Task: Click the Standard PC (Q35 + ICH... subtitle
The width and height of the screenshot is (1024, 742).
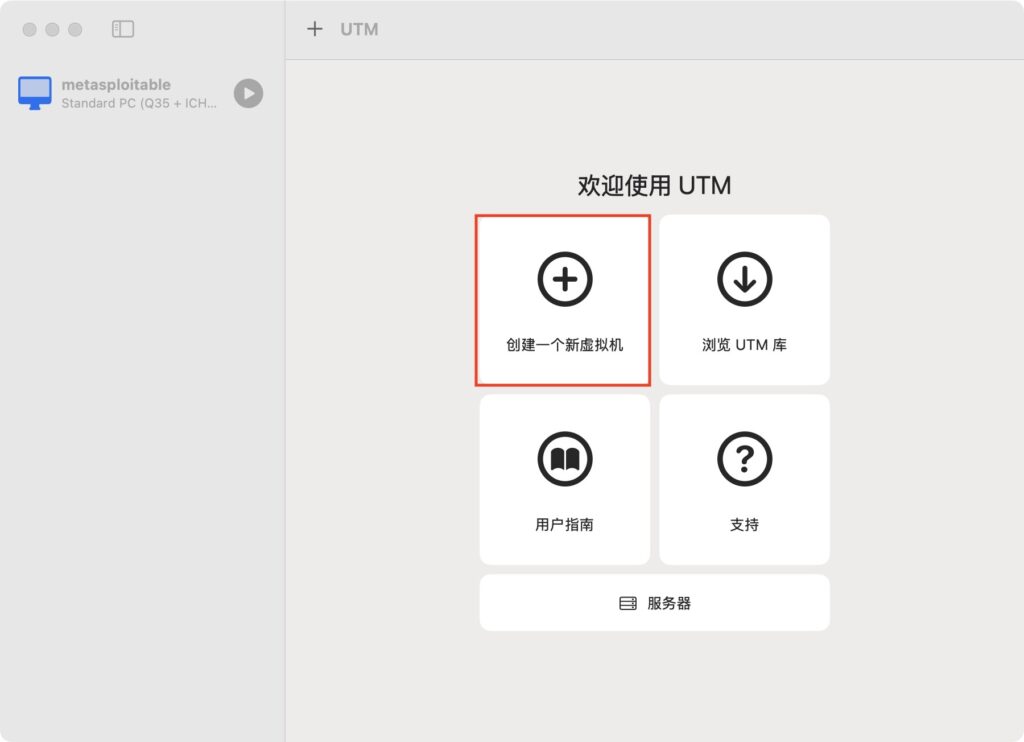Action: coord(139,103)
